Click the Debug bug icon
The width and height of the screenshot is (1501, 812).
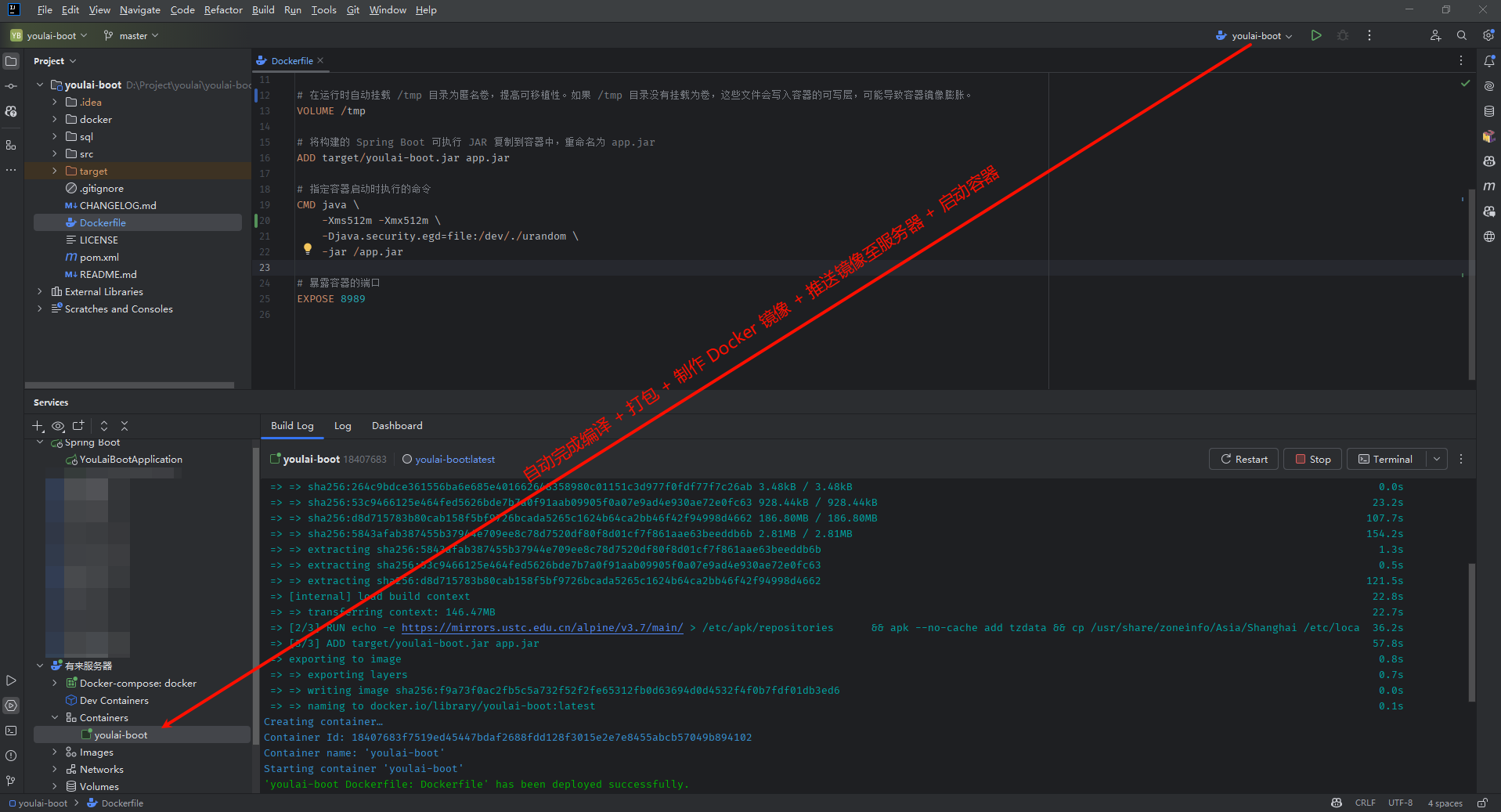[x=1343, y=35]
